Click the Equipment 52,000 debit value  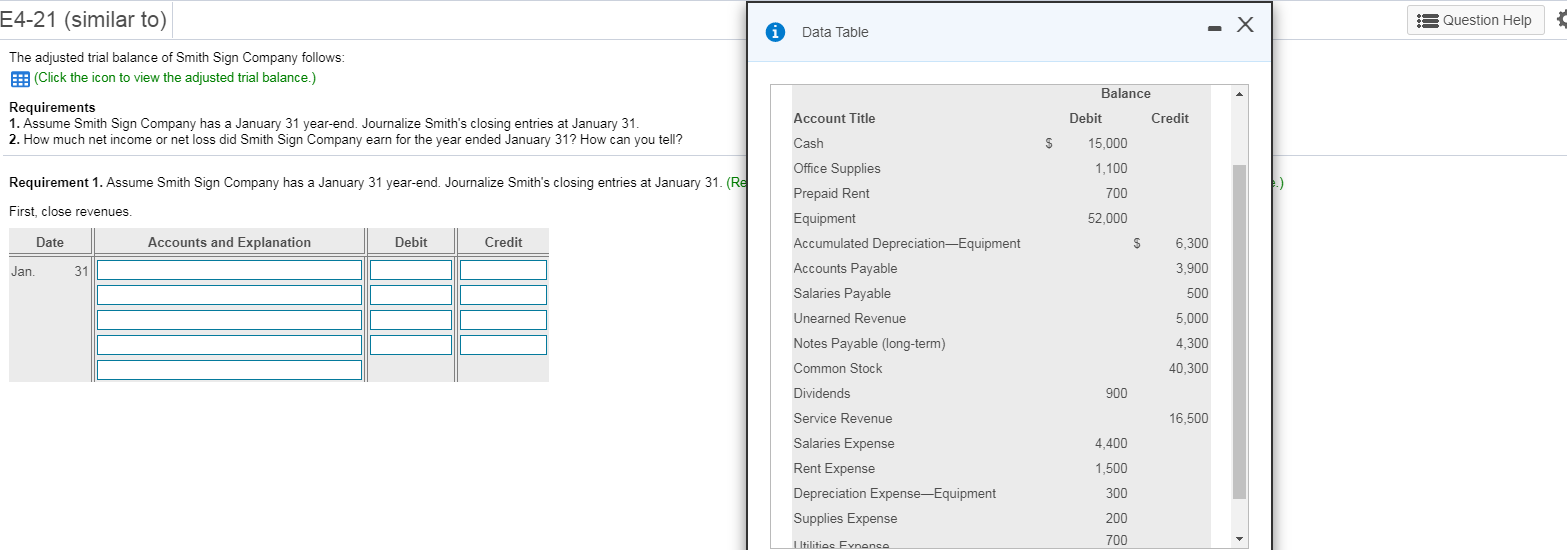[1108, 218]
